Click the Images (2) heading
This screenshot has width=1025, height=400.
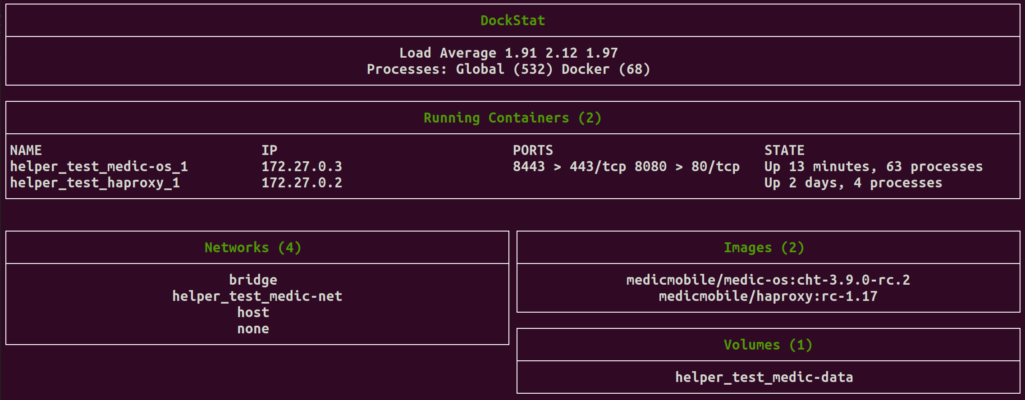coord(764,248)
